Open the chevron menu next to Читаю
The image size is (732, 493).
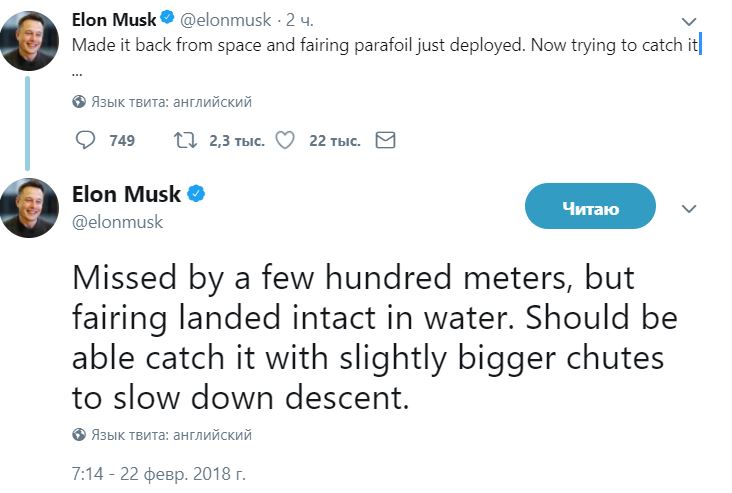pos(689,209)
